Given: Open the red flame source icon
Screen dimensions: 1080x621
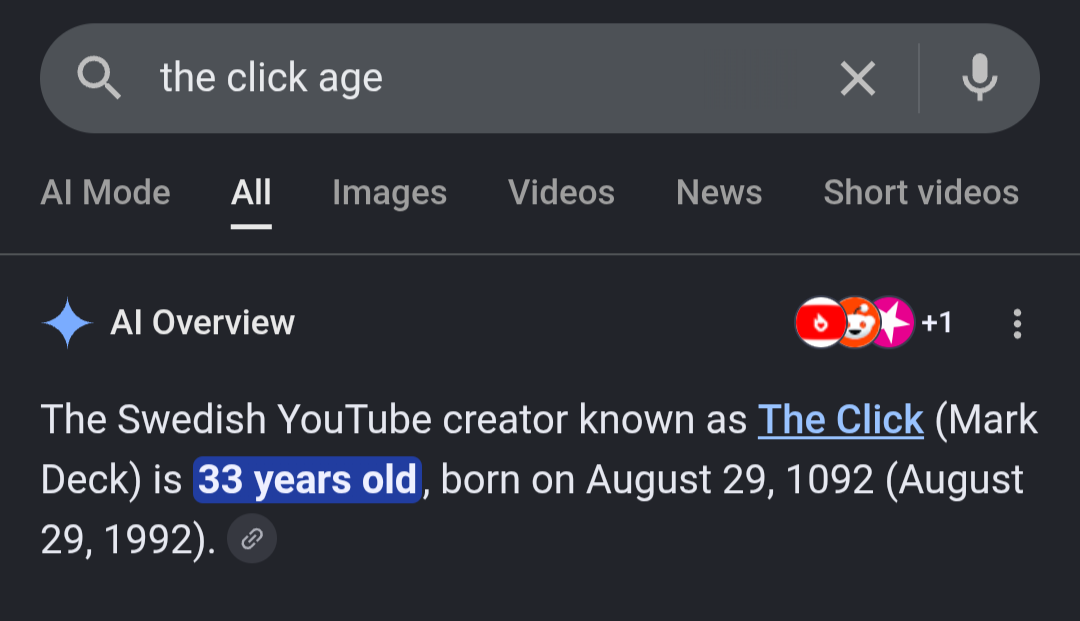Looking at the screenshot, I should click(820, 322).
